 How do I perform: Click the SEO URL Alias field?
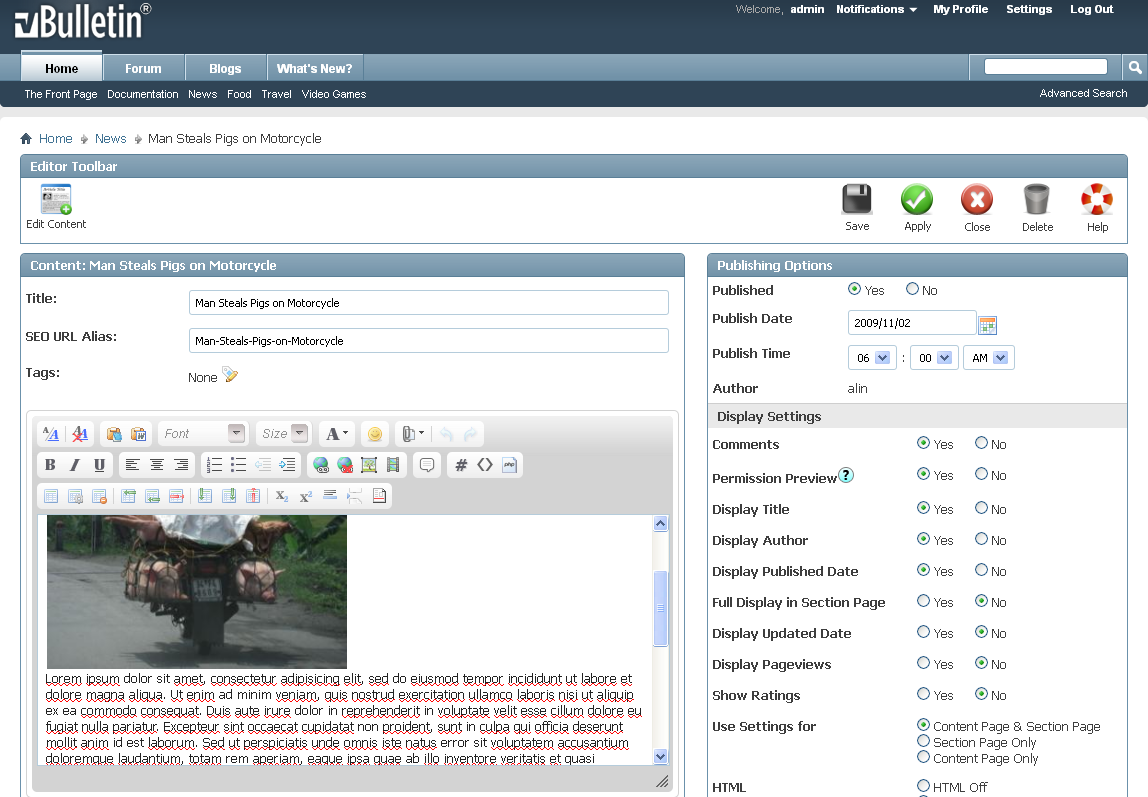[428, 341]
